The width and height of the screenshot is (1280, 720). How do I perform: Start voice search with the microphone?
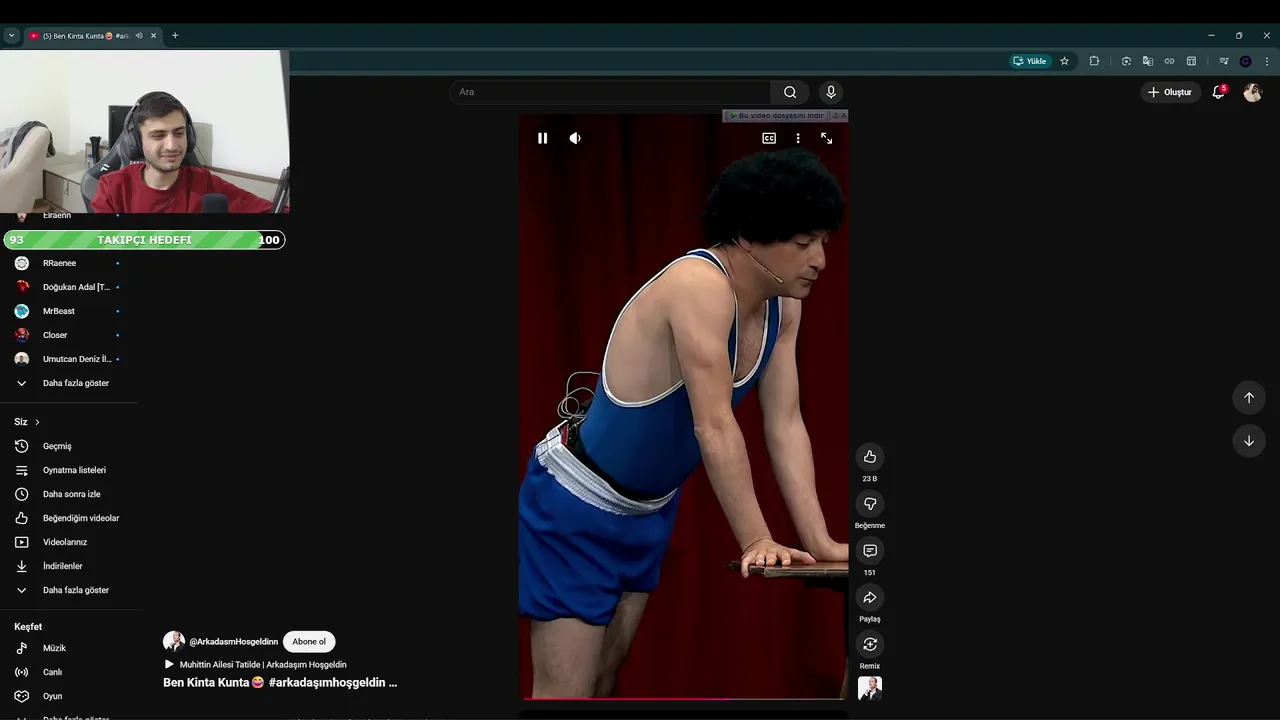(831, 92)
